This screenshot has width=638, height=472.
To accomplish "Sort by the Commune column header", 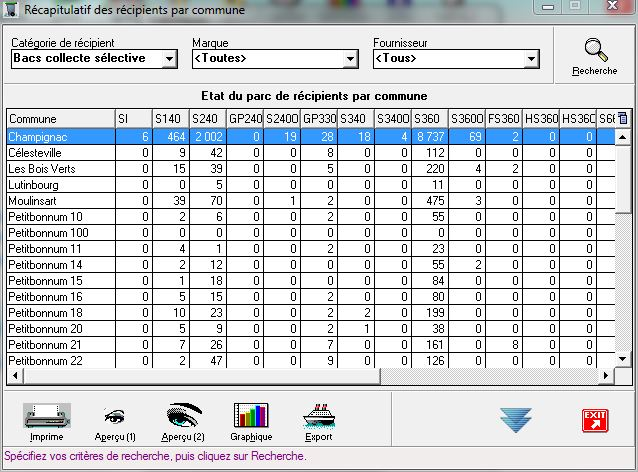I will (58, 119).
